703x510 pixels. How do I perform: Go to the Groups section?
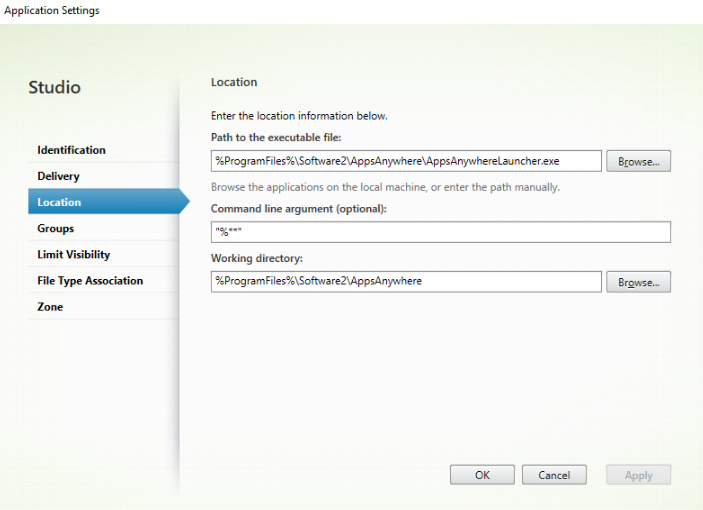(x=56, y=228)
